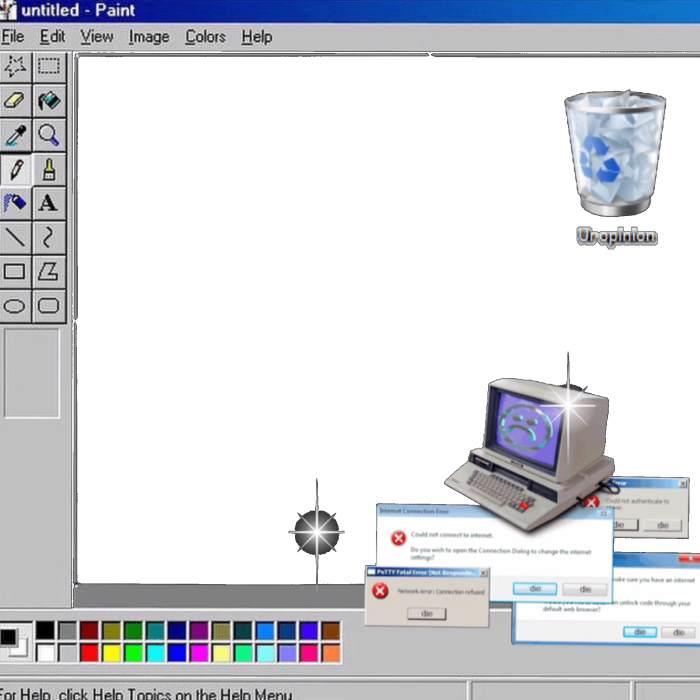
Task: Click the foreground/background color indicator box
Action: [16, 642]
